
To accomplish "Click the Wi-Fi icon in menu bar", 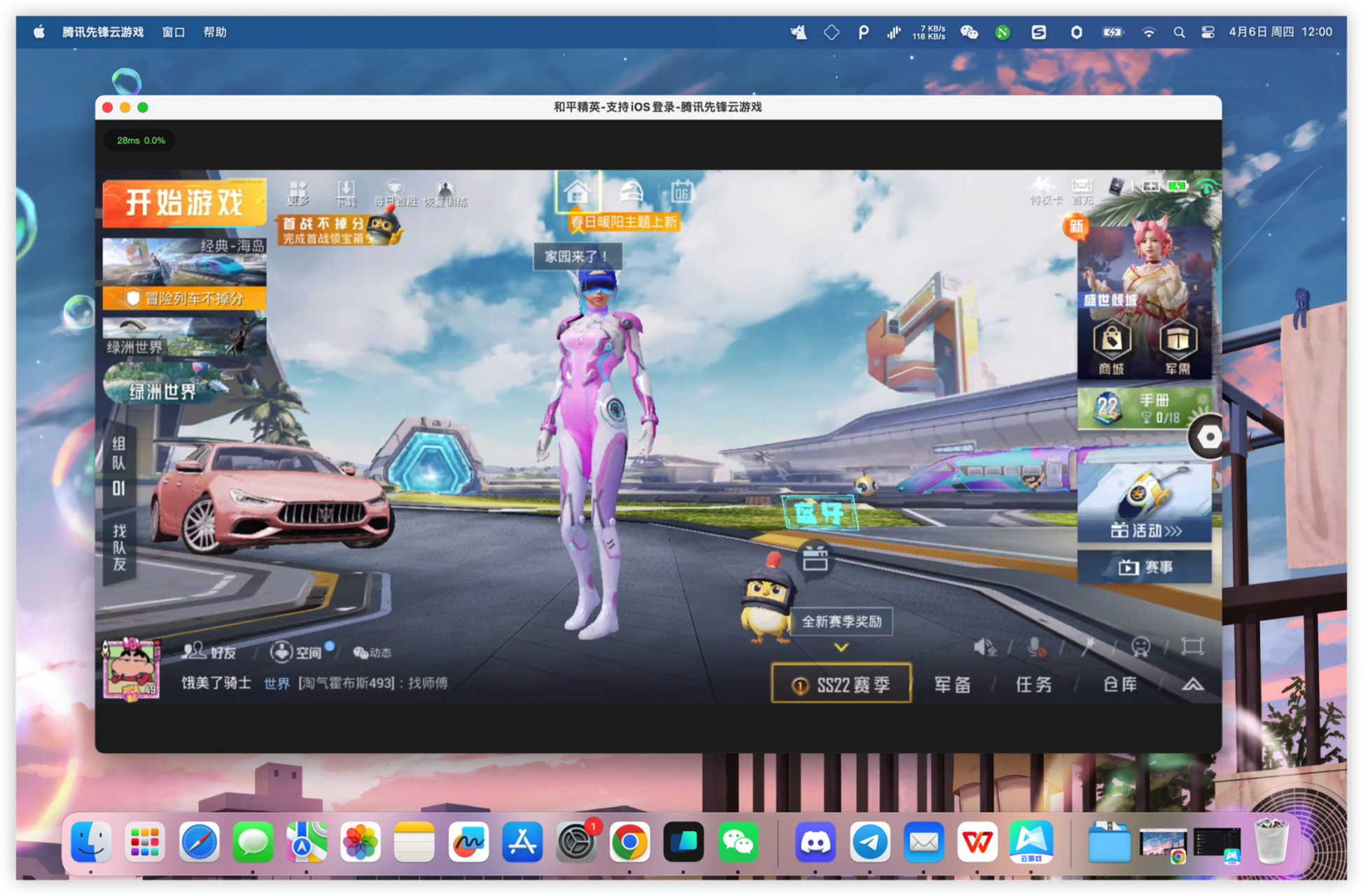I will pos(1149,32).
